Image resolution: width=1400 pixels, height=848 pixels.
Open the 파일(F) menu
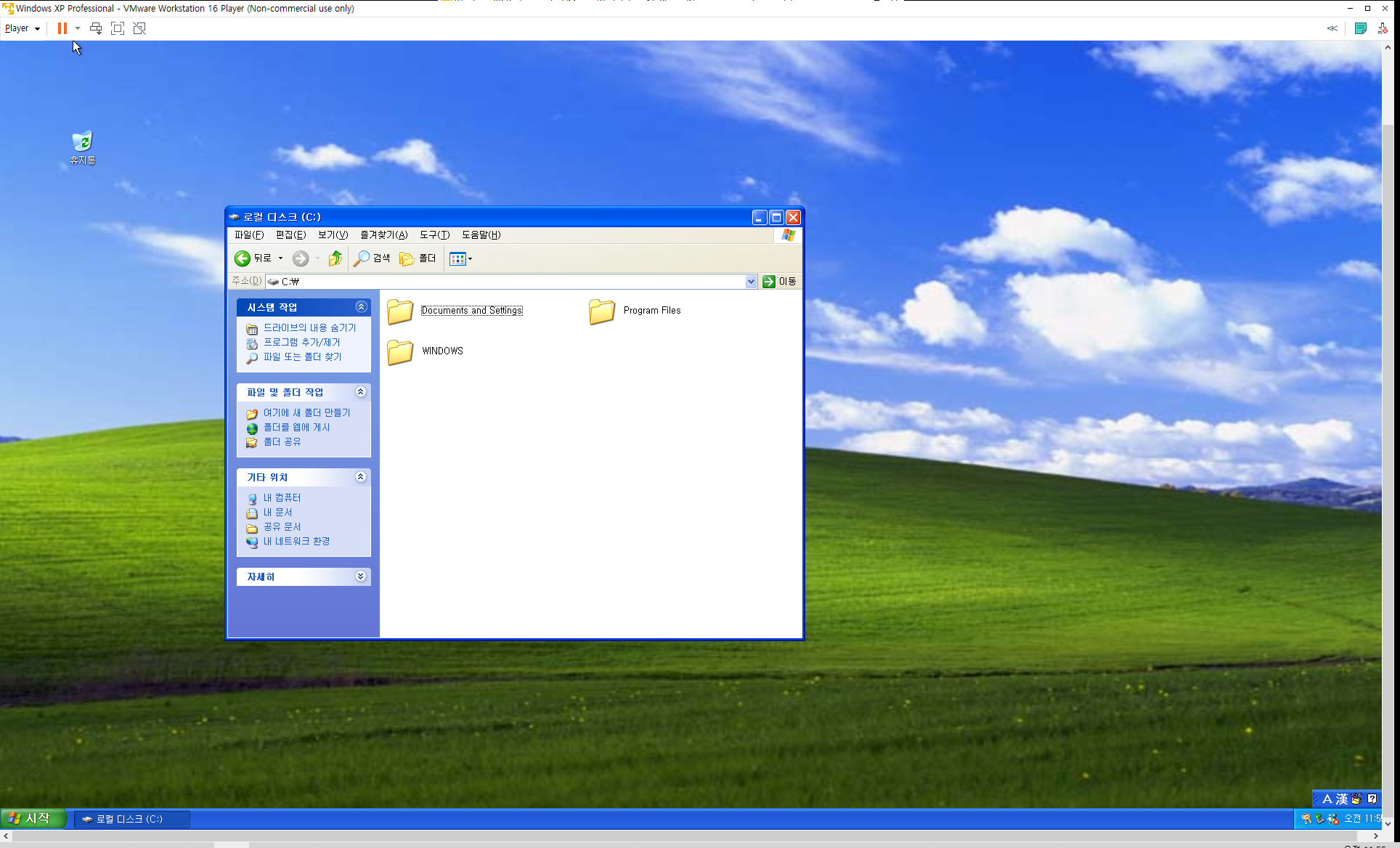tap(248, 235)
